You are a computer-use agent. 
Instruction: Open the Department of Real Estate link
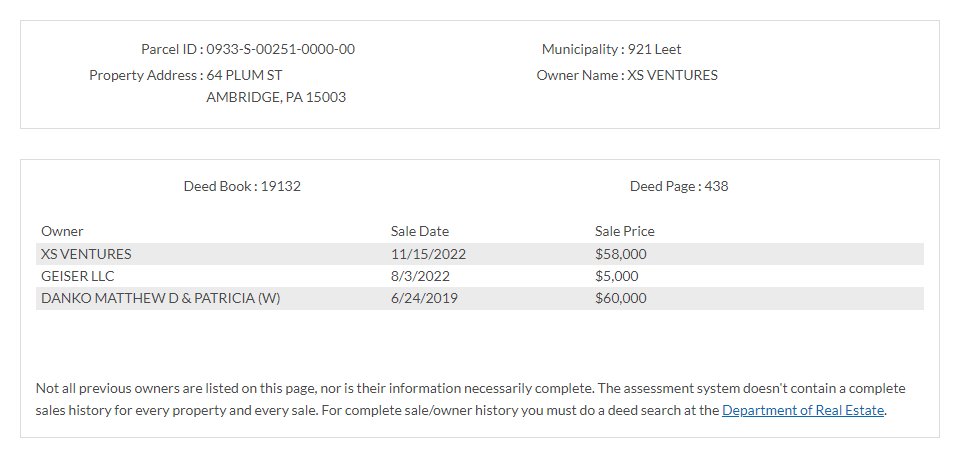click(803, 410)
